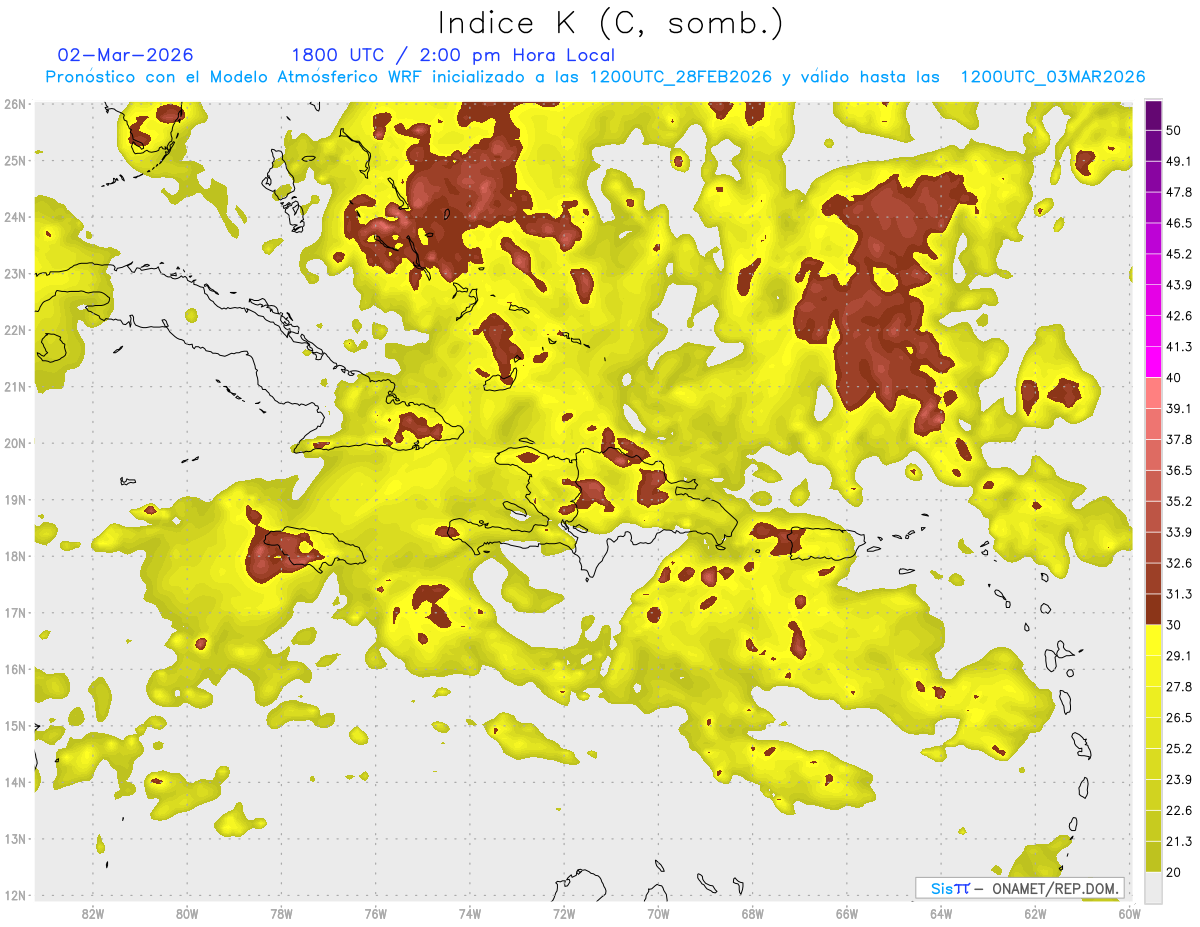
Task: Click the '25.2' color scale label
Action: tap(1179, 749)
